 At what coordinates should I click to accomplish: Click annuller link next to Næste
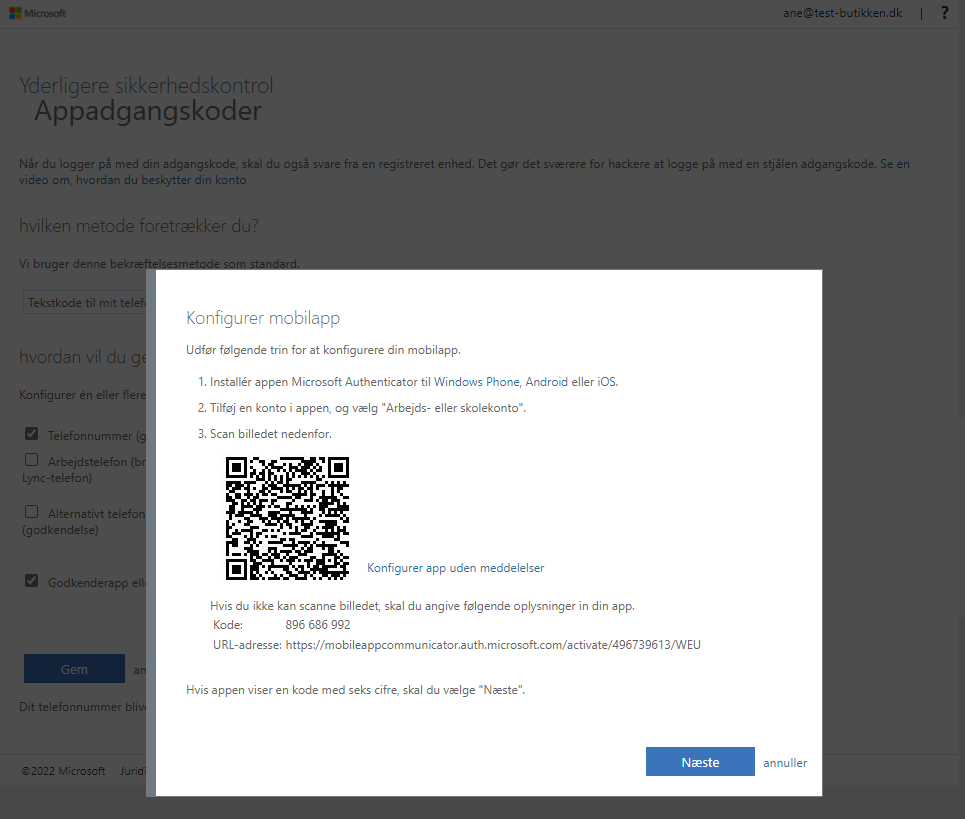point(785,762)
